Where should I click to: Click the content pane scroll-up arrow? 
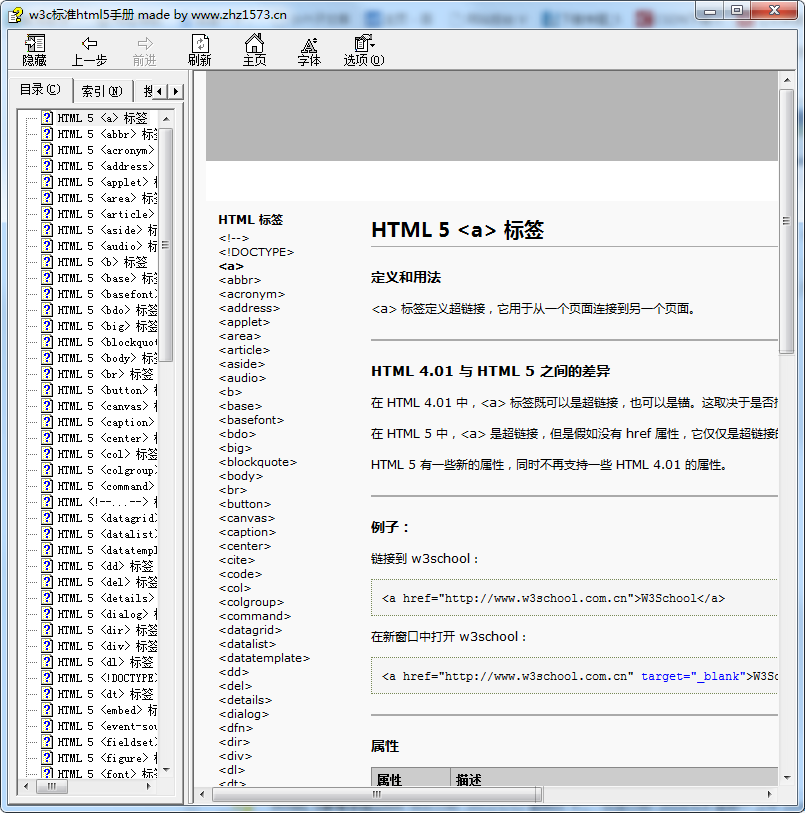tap(786, 80)
